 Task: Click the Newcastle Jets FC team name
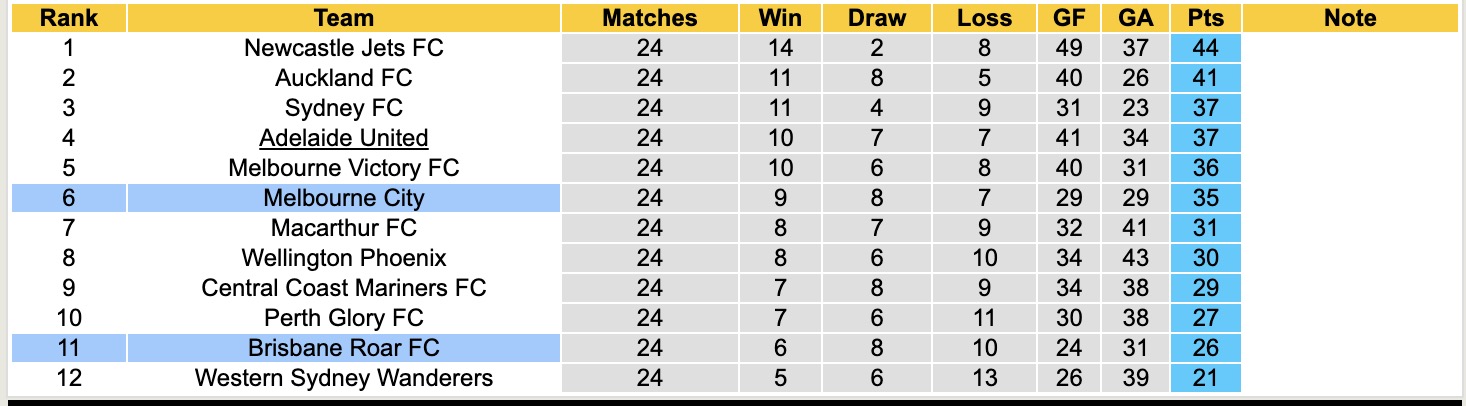tap(343, 48)
